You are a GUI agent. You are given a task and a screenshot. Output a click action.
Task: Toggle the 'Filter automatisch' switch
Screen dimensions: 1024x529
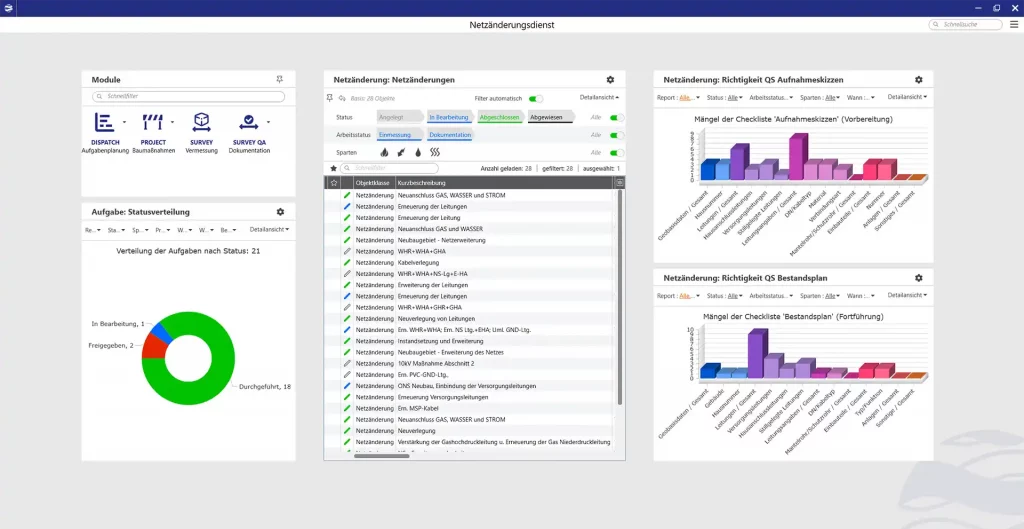[x=536, y=98]
